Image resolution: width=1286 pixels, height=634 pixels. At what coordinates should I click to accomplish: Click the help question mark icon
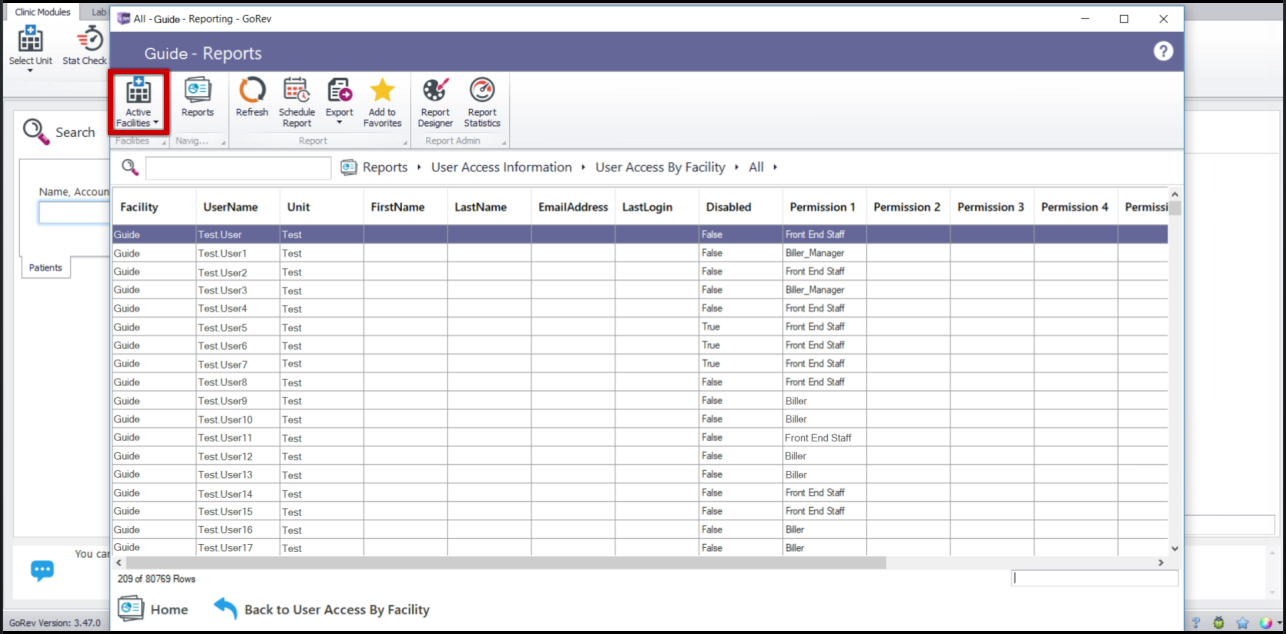point(1163,51)
